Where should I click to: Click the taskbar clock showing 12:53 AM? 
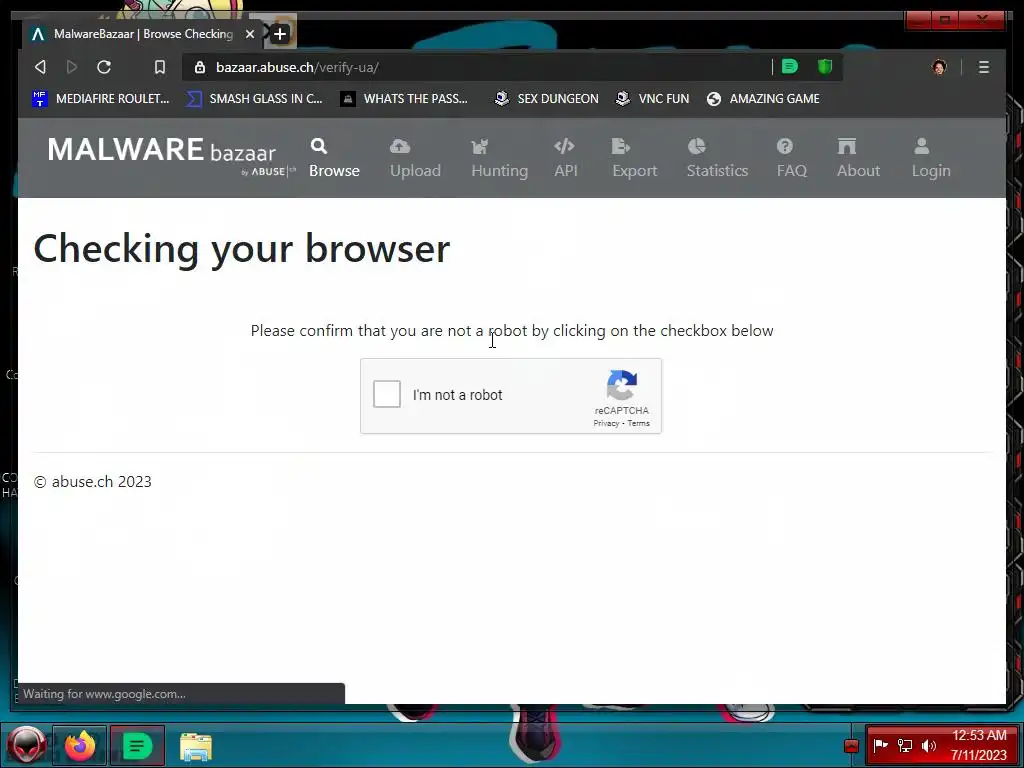pyautogui.click(x=978, y=745)
